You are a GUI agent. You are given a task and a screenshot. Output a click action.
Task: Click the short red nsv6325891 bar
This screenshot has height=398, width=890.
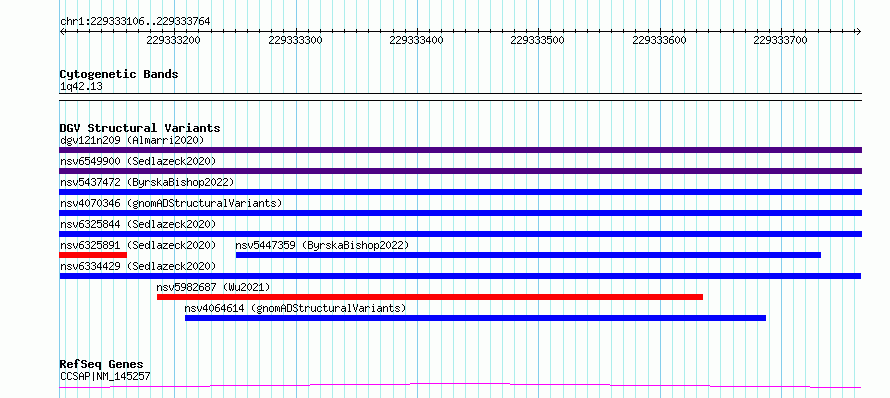pos(93,255)
